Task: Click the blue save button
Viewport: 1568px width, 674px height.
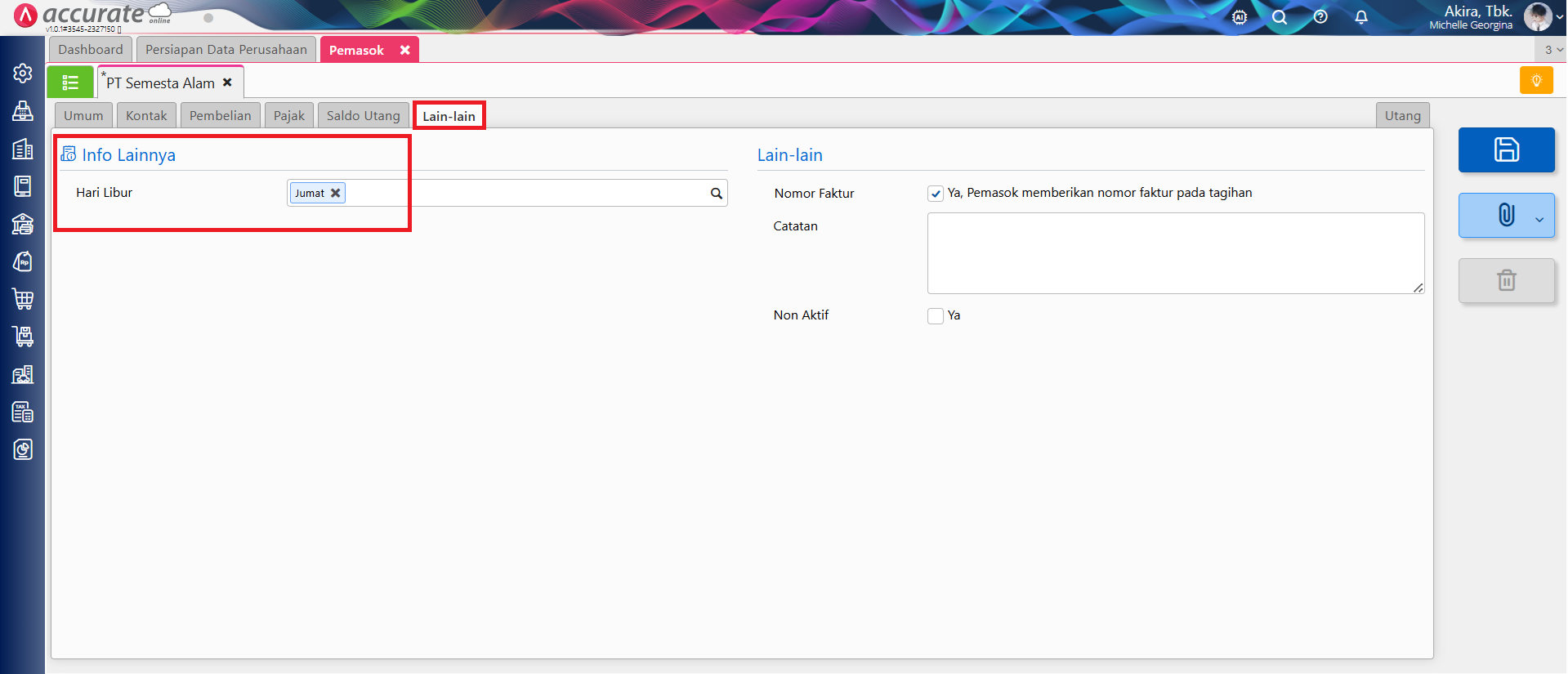Action: 1506,150
